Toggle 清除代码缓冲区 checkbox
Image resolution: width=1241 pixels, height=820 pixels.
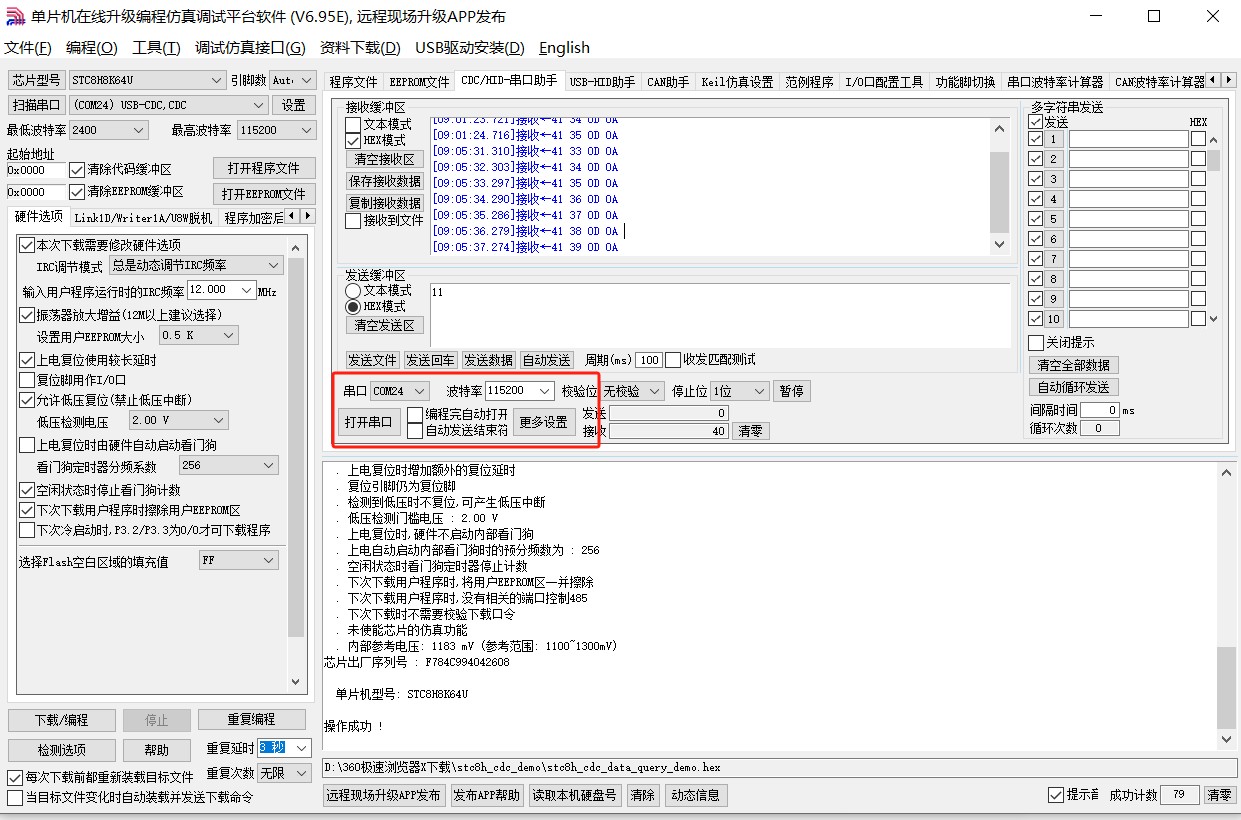tap(78, 170)
